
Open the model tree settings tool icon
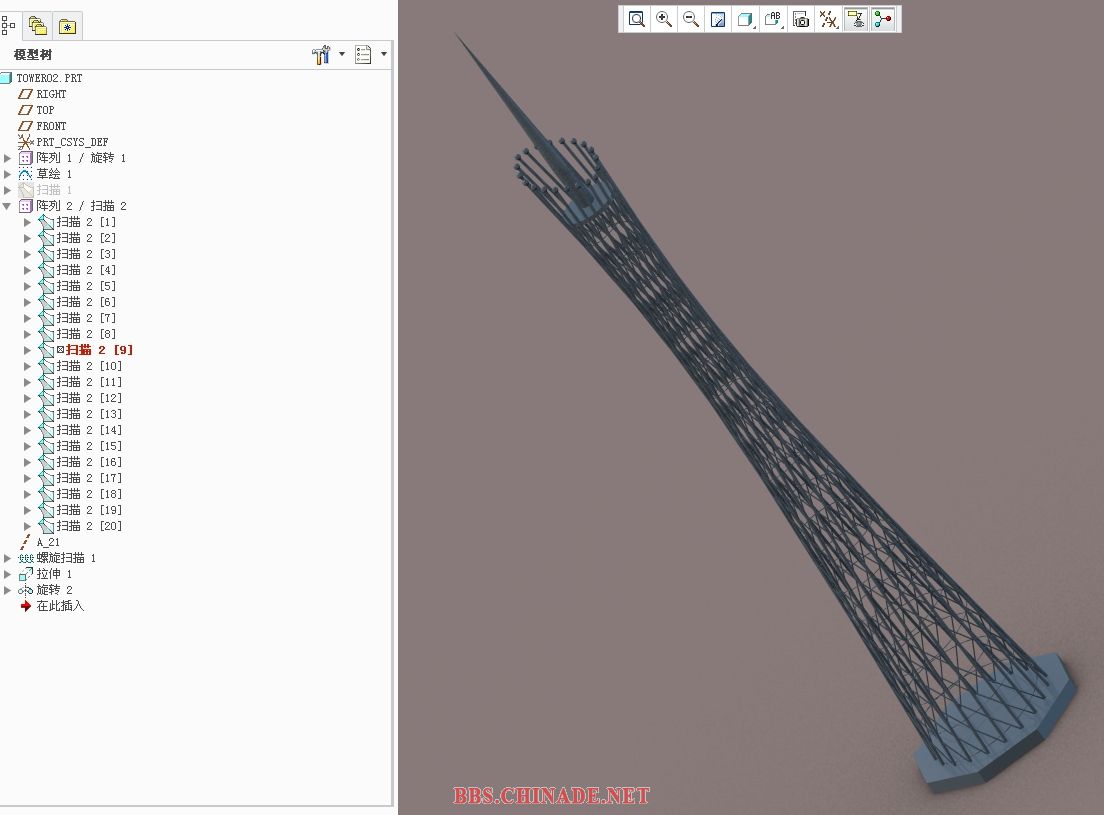click(321, 54)
